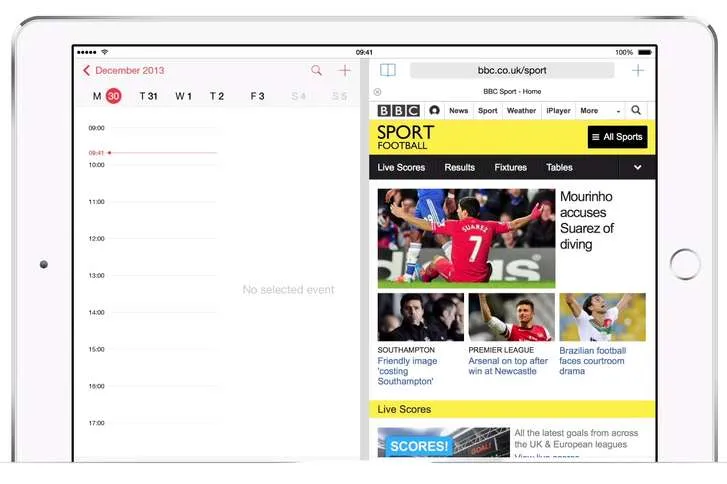Open Brazilian football faces courtroom drama link
Image resolution: width=727 pixels, height=484 pixels.
click(593, 361)
